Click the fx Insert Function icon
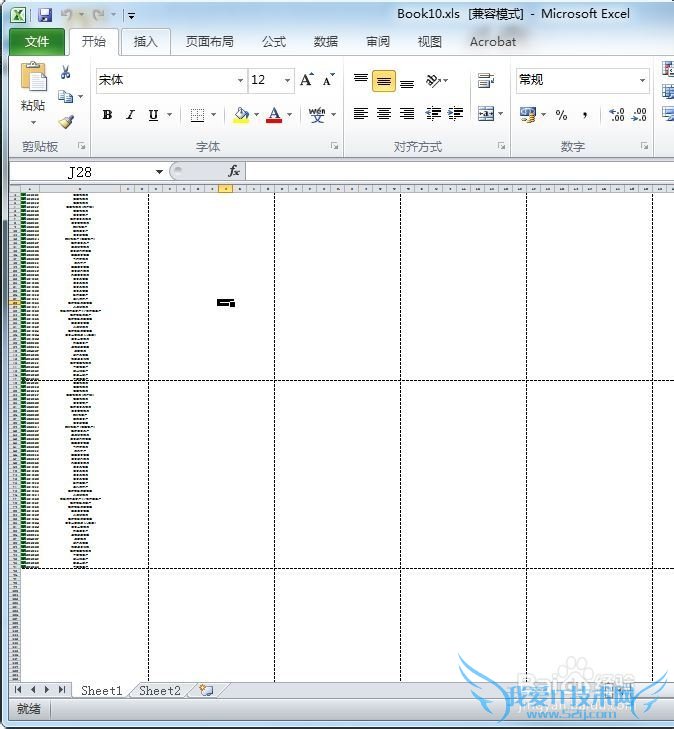This screenshot has width=674, height=729. [x=233, y=171]
